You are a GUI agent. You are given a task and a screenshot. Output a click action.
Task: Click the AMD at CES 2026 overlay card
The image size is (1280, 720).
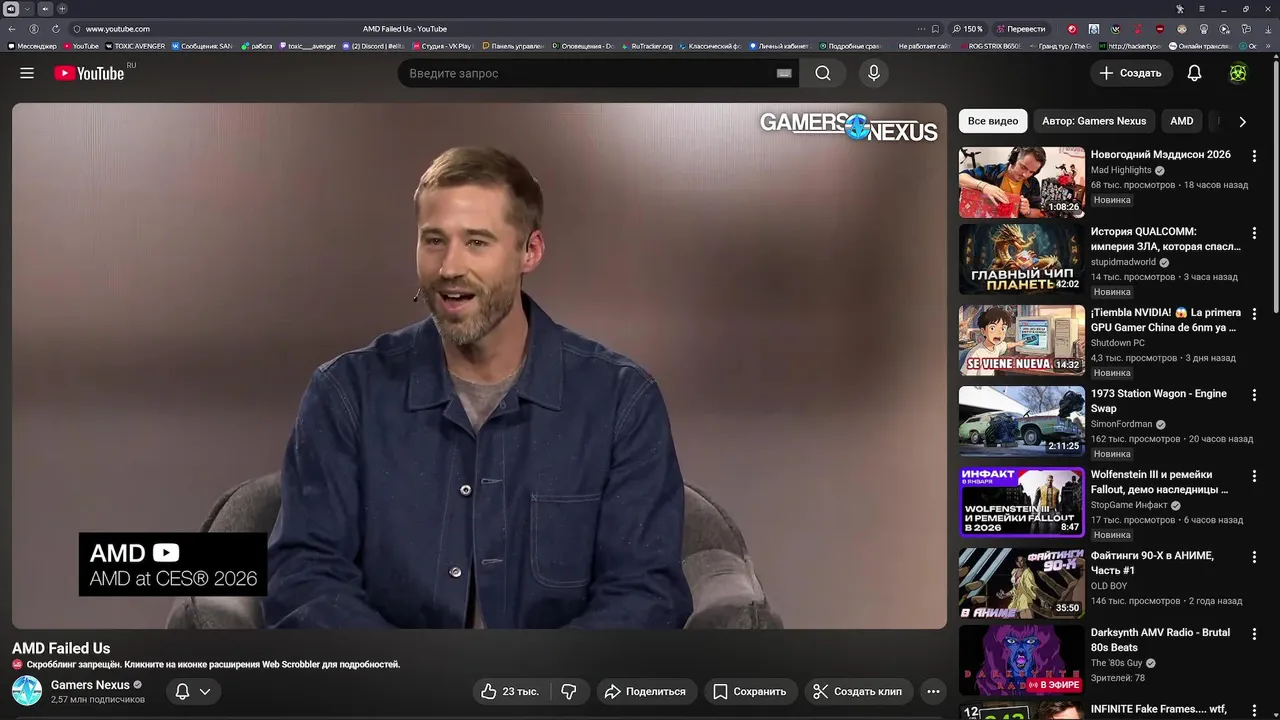click(x=173, y=564)
